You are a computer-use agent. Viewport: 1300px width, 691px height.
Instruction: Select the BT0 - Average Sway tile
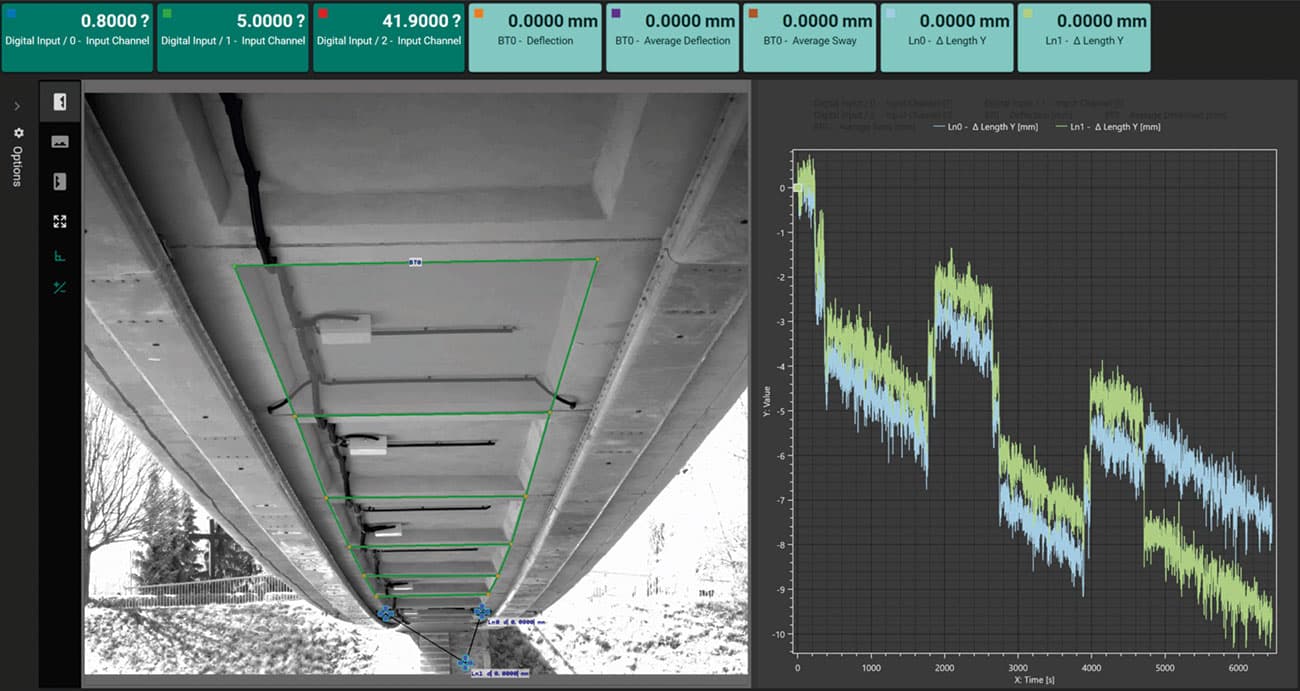tap(809, 38)
